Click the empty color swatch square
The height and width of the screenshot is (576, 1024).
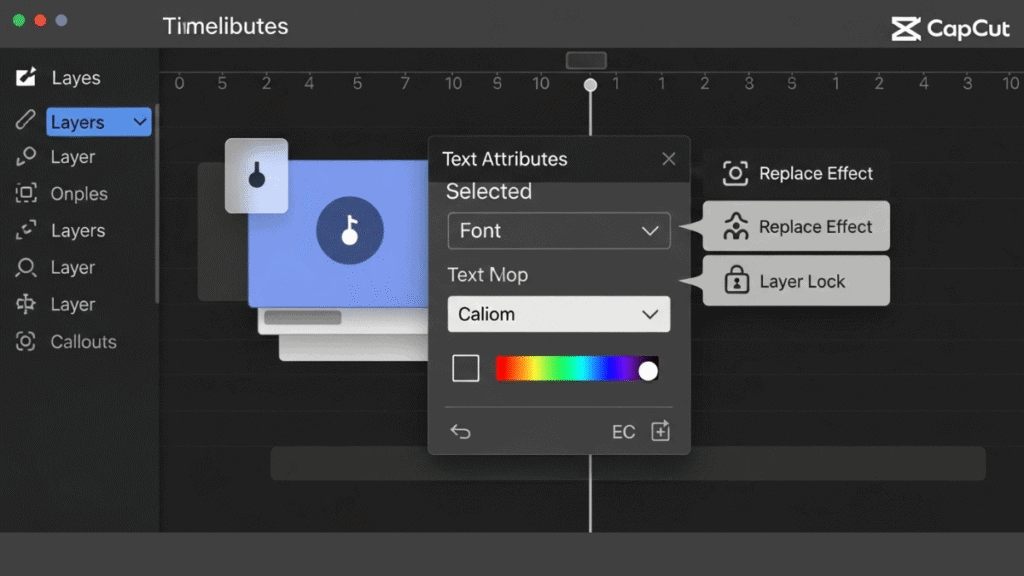coord(466,368)
